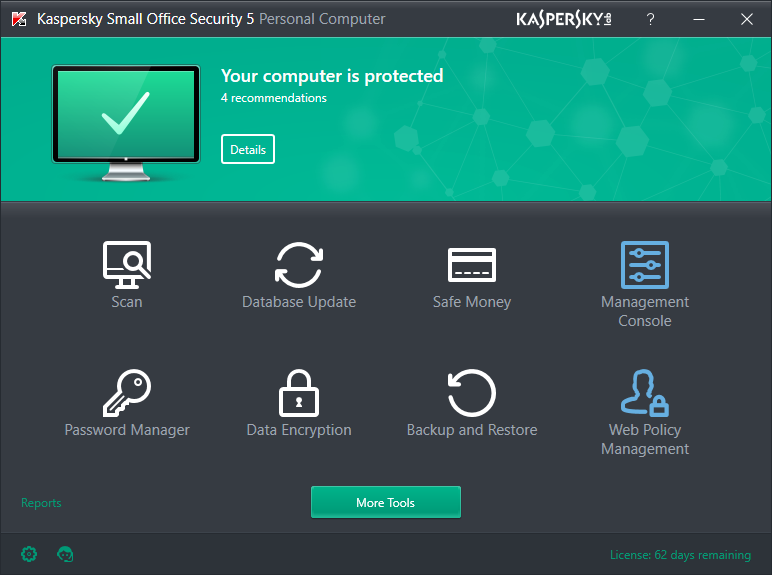This screenshot has width=772, height=575.
Task: Click the Backup and Restore icon
Action: tap(472, 392)
